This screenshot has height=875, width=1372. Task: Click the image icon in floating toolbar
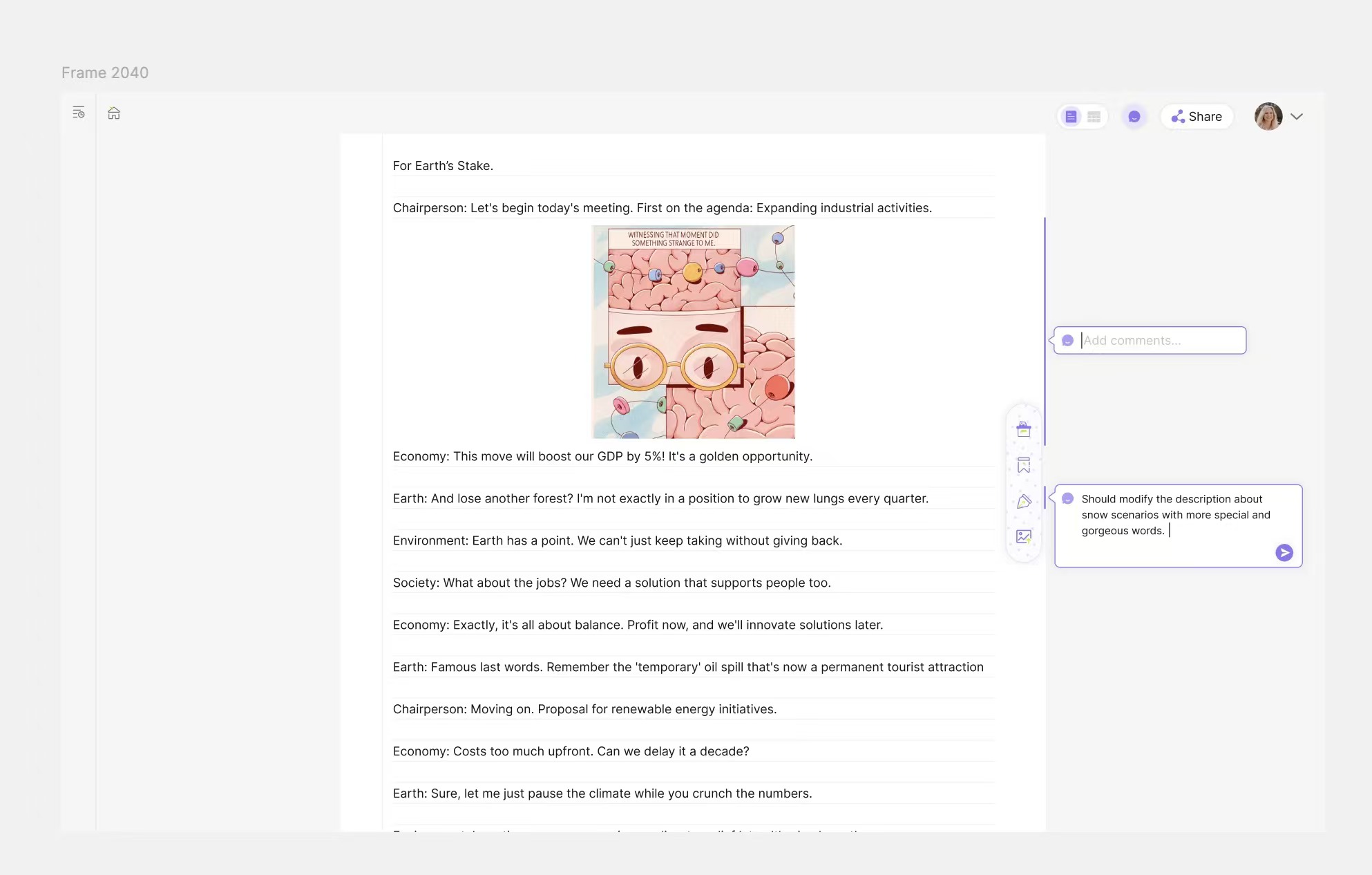(1024, 537)
